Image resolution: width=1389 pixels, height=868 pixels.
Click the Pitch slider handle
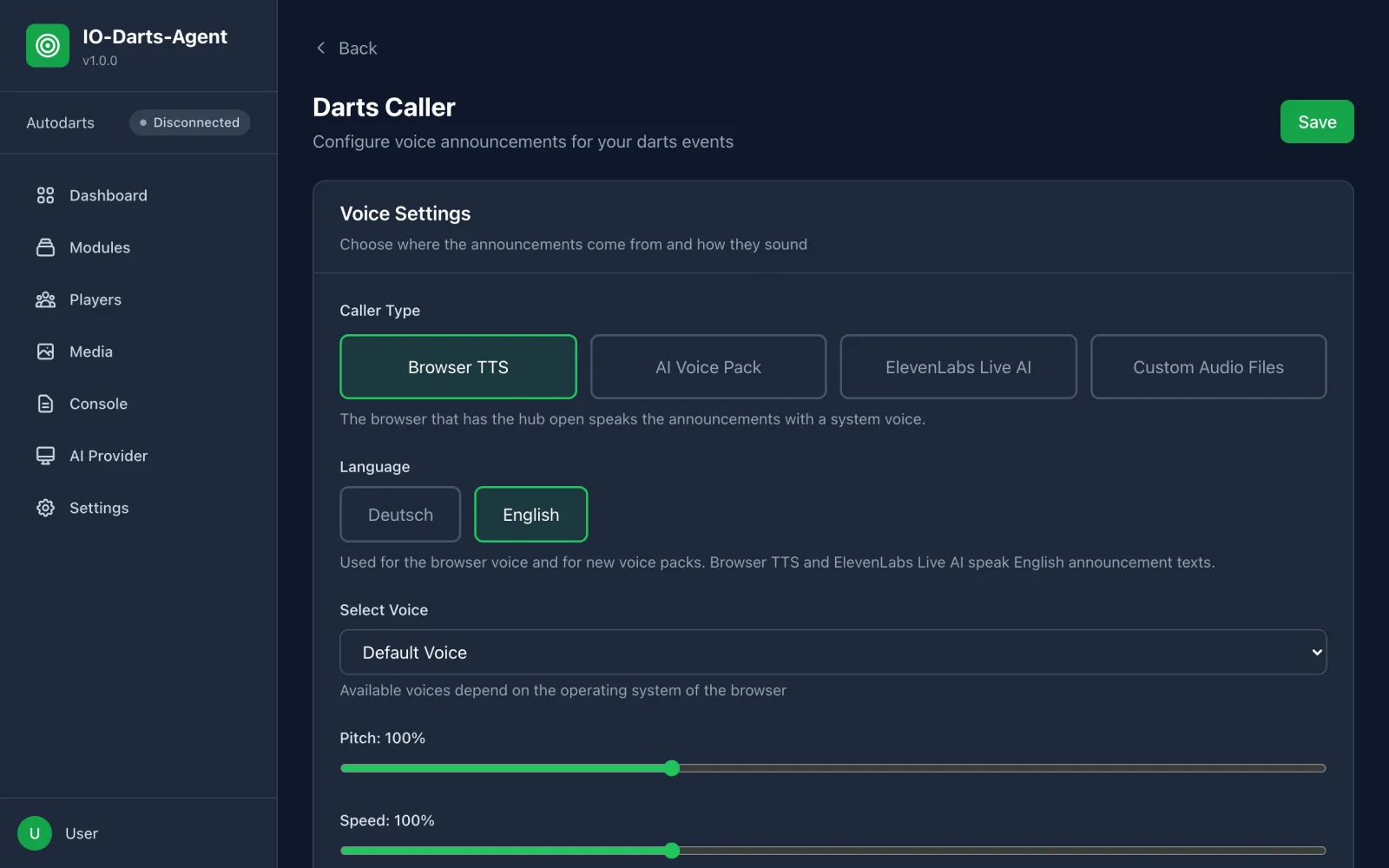(672, 768)
